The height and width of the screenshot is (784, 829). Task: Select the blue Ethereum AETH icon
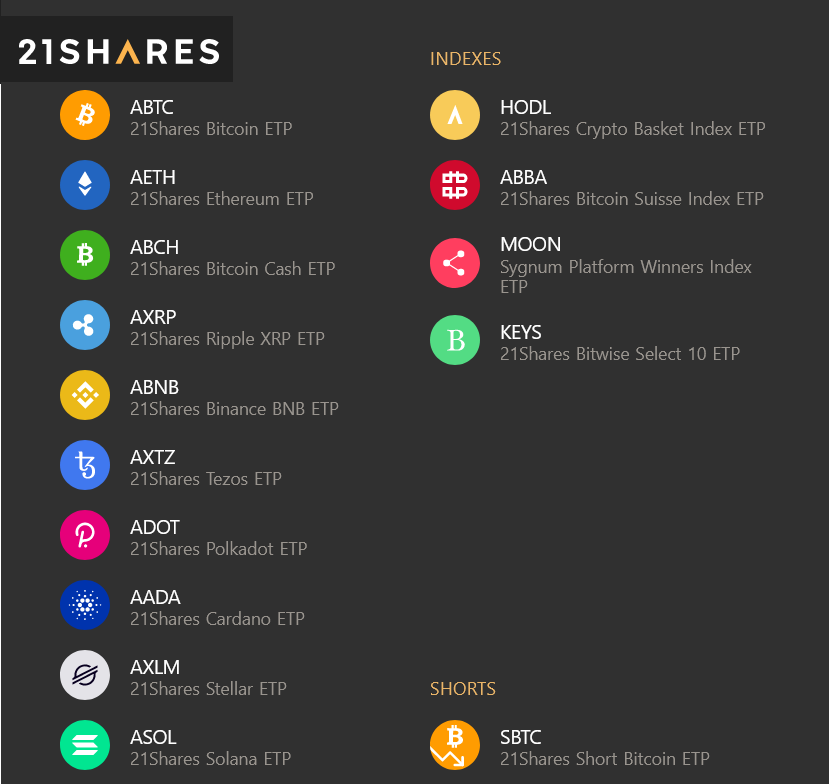click(85, 185)
